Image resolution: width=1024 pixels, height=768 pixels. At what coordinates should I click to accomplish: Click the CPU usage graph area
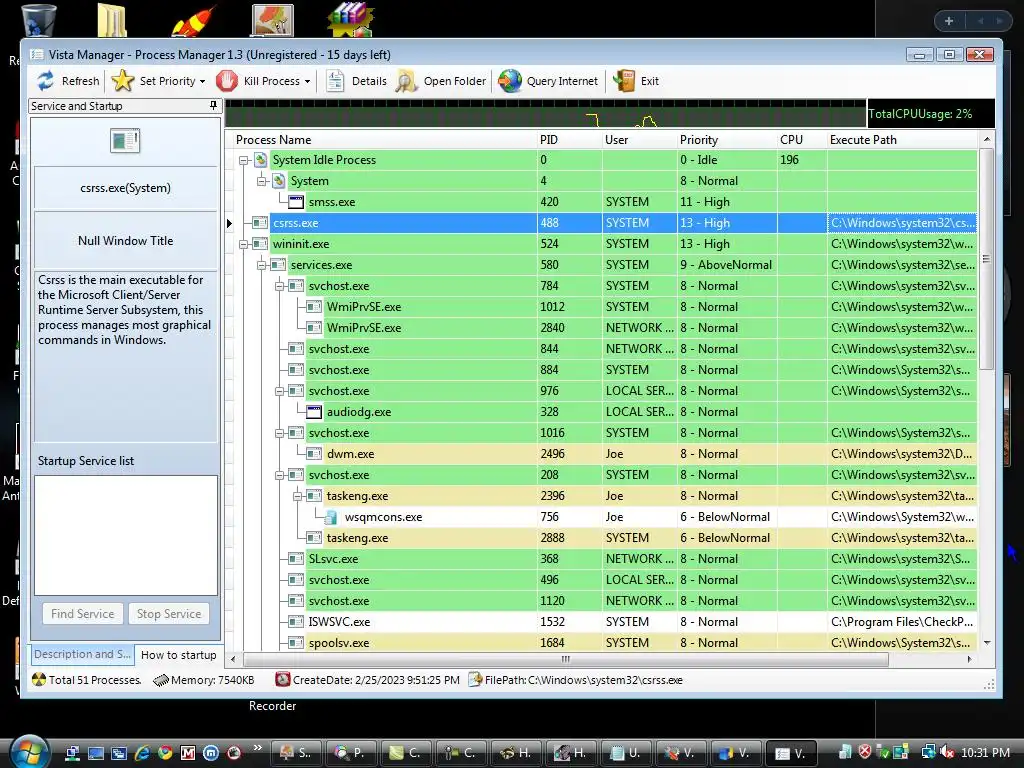(x=545, y=114)
